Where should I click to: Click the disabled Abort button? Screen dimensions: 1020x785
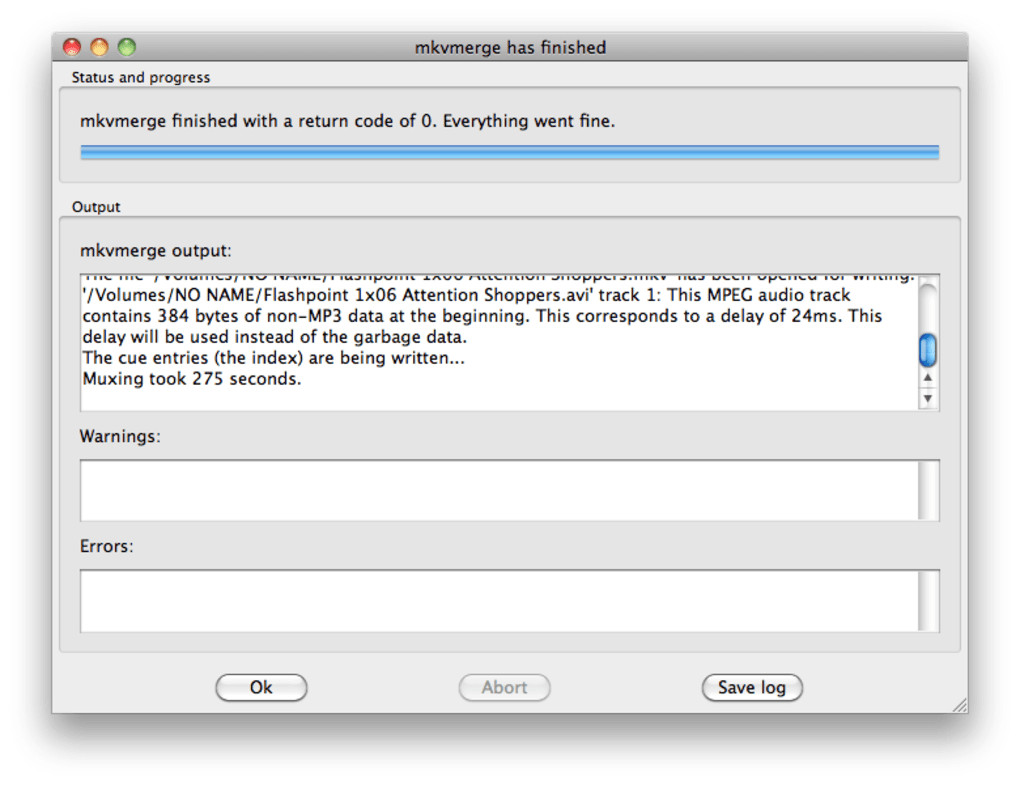coord(504,687)
